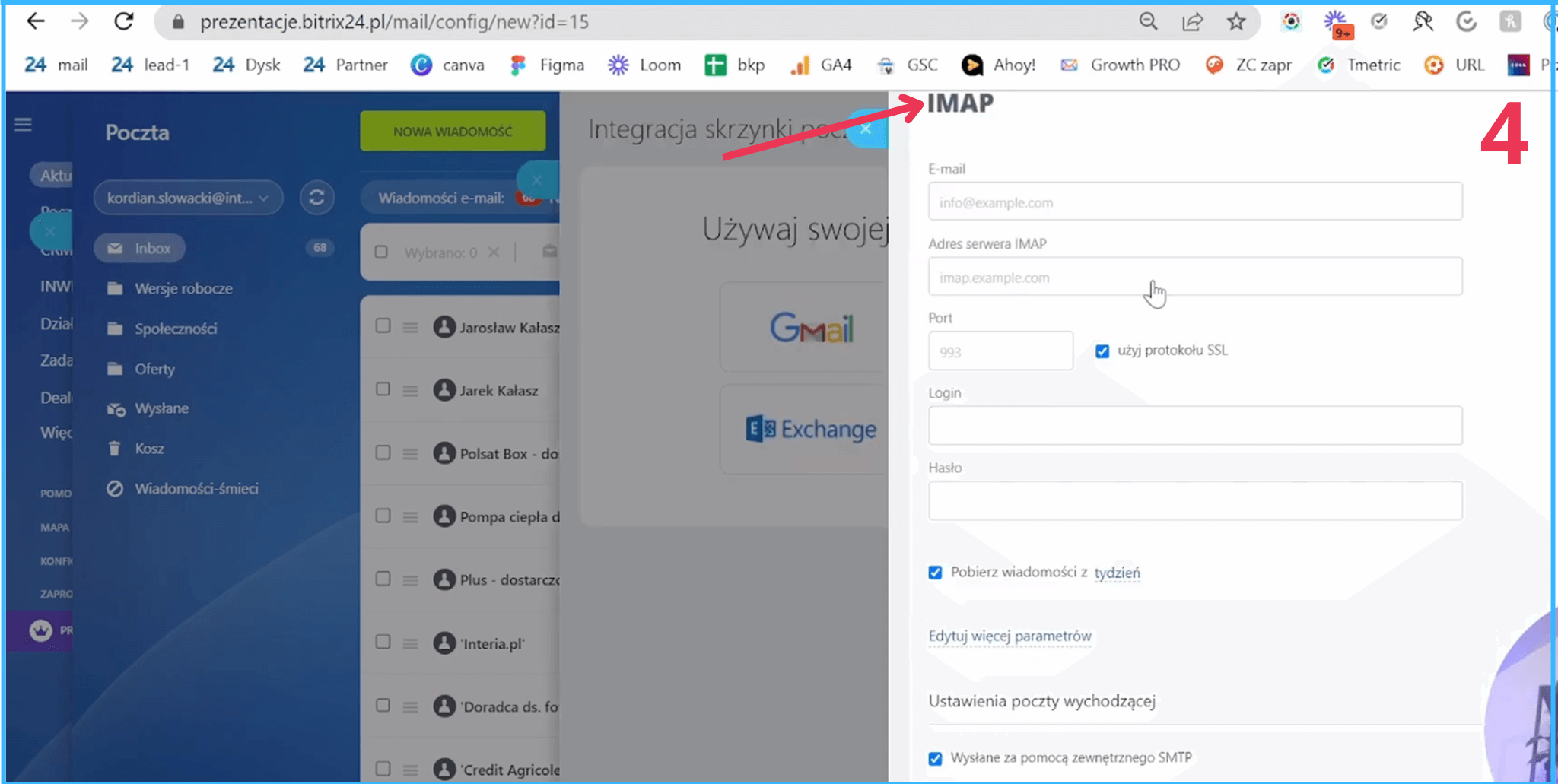Image resolution: width=1558 pixels, height=784 pixels.
Task: Toggle the użyj protokołu SSL checkbox
Action: click(1102, 351)
